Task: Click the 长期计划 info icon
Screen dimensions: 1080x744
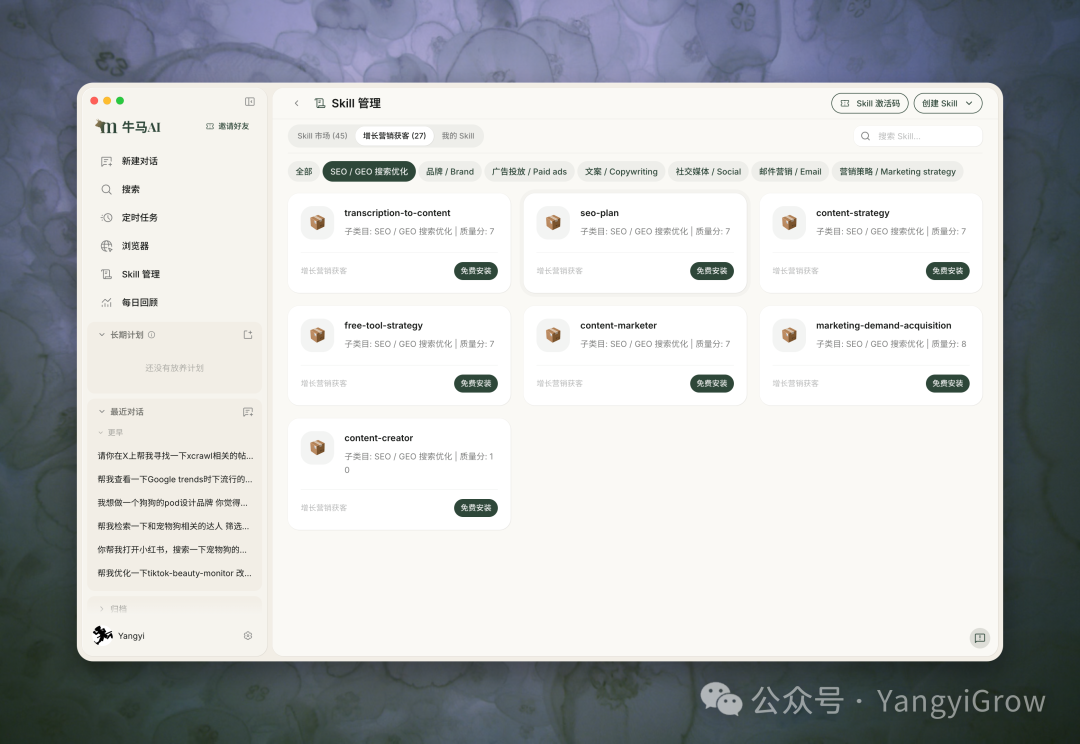Action: [x=152, y=335]
